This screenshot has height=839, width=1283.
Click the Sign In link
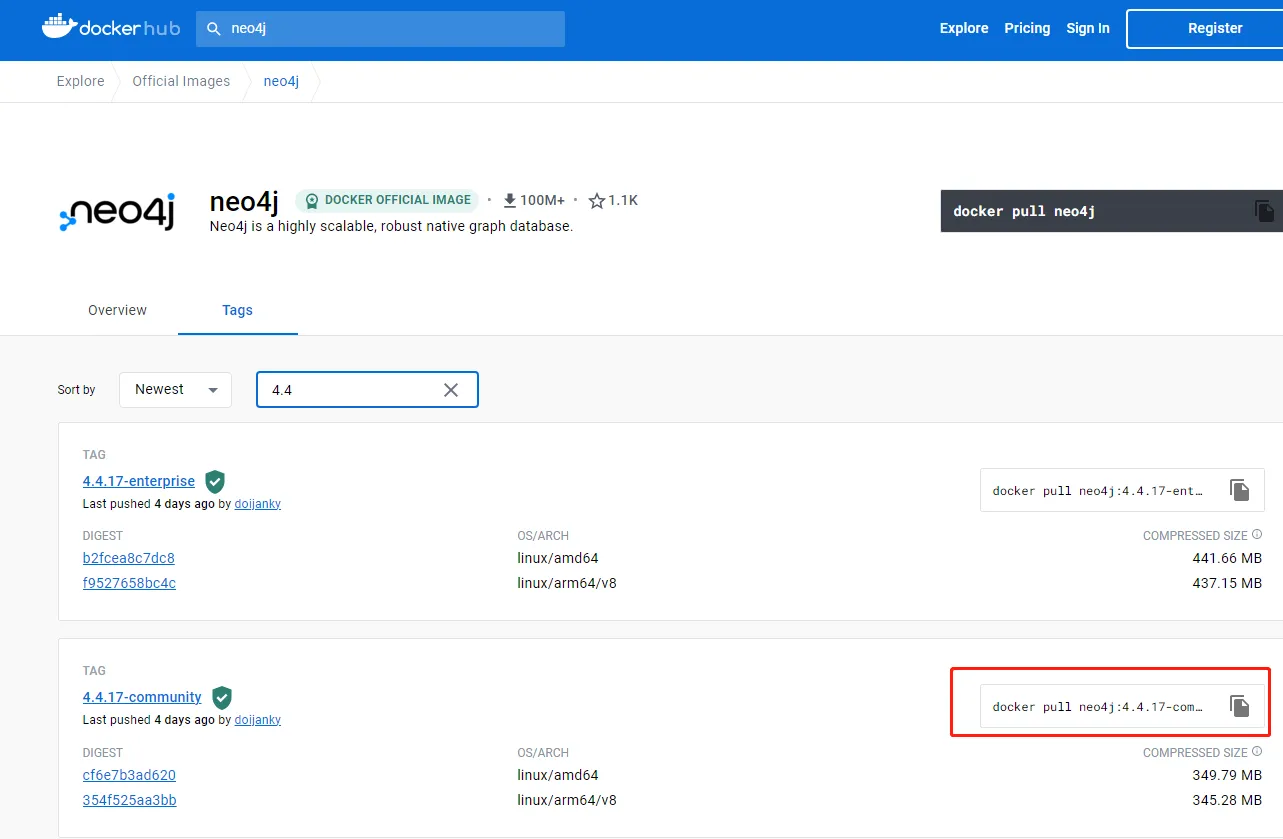1087,28
